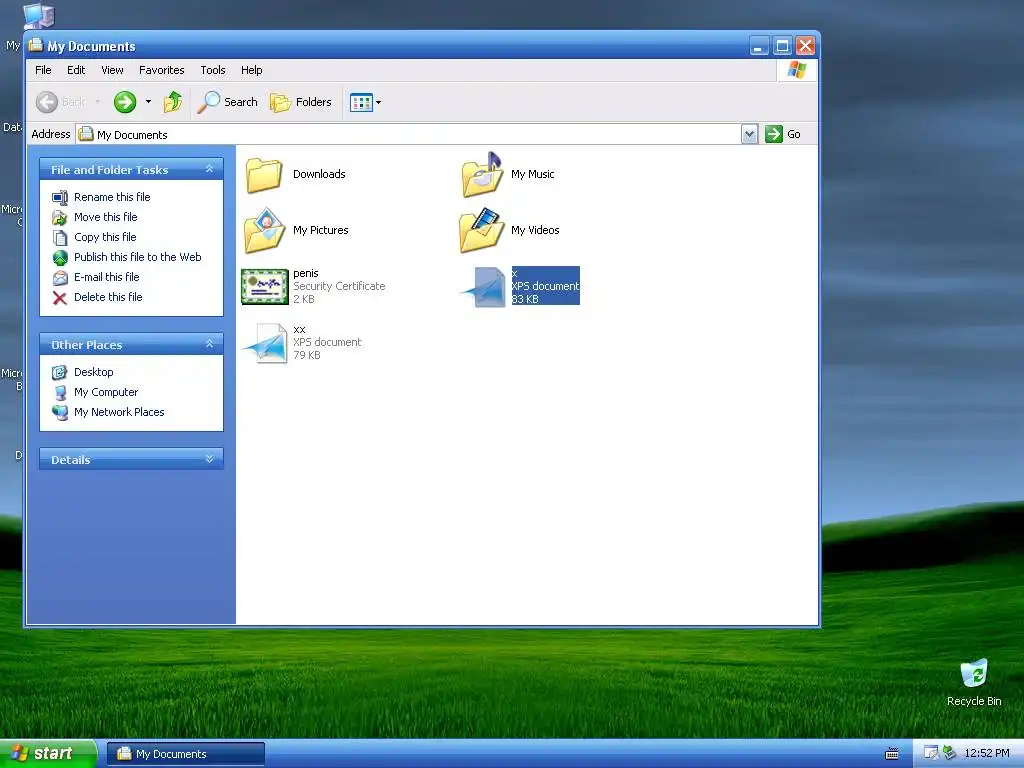Click the Move this file icon
Viewport: 1024px width, 768px height.
pos(60,217)
